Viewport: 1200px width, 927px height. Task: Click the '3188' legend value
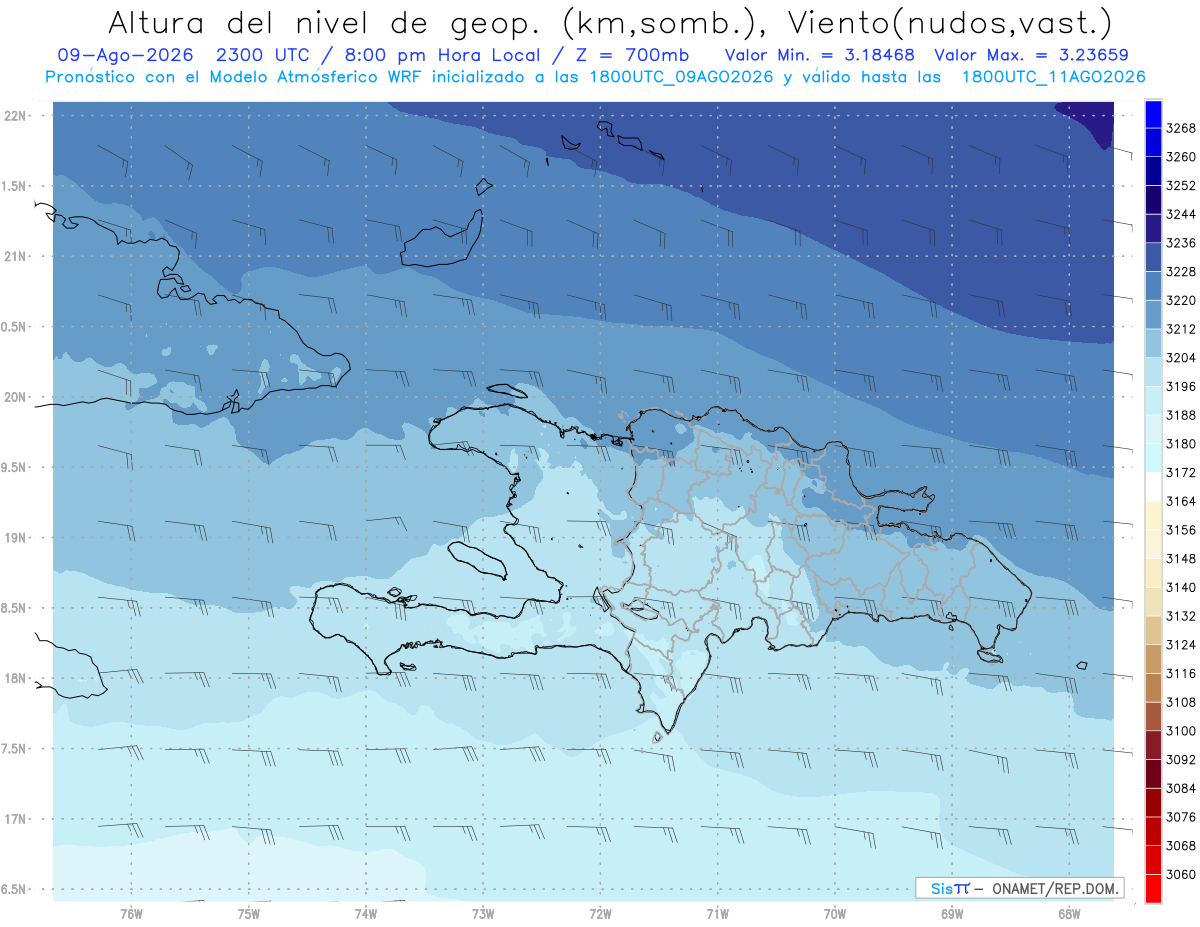[x=1181, y=415]
